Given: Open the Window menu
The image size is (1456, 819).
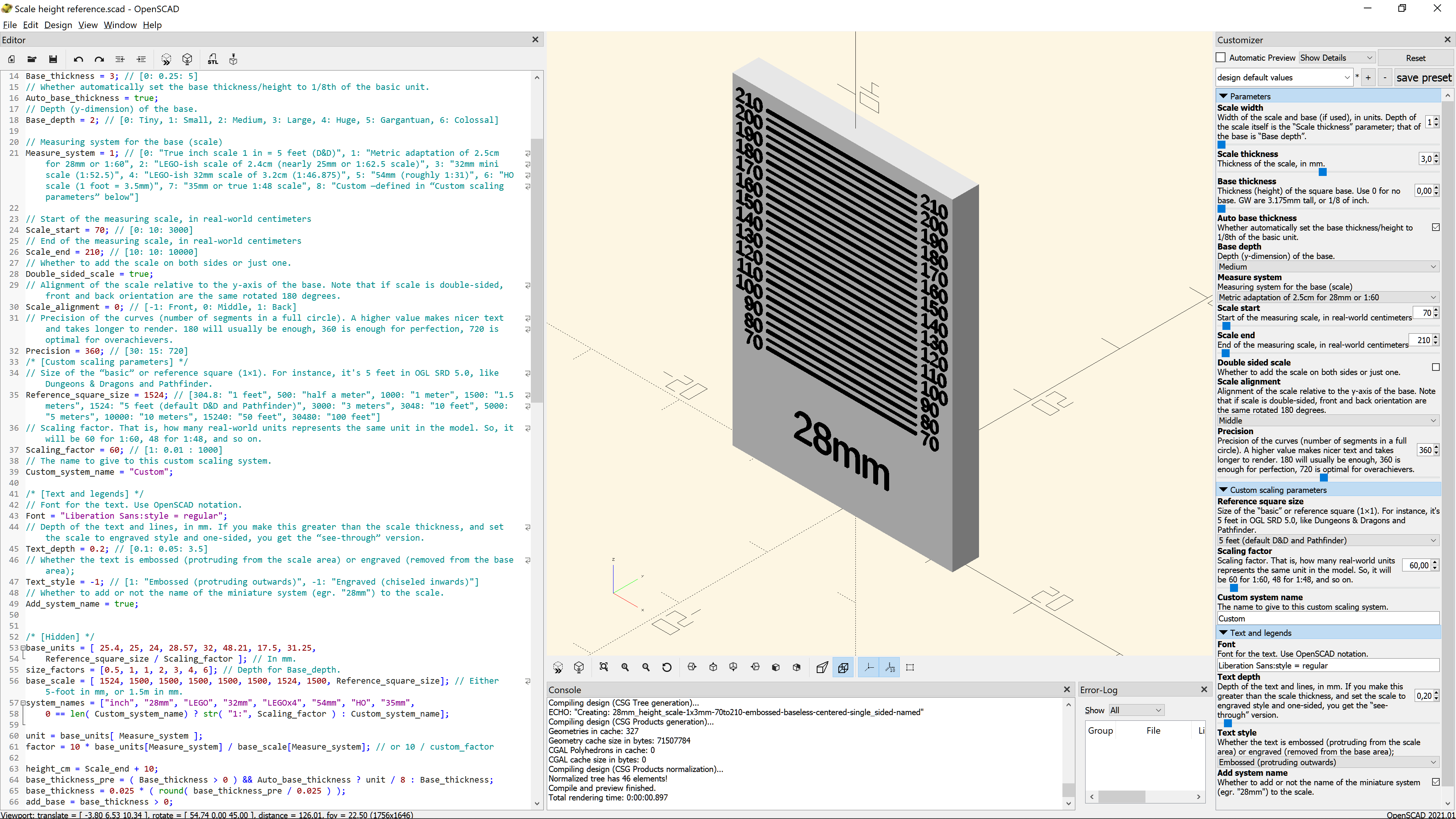Looking at the screenshot, I should (120, 25).
